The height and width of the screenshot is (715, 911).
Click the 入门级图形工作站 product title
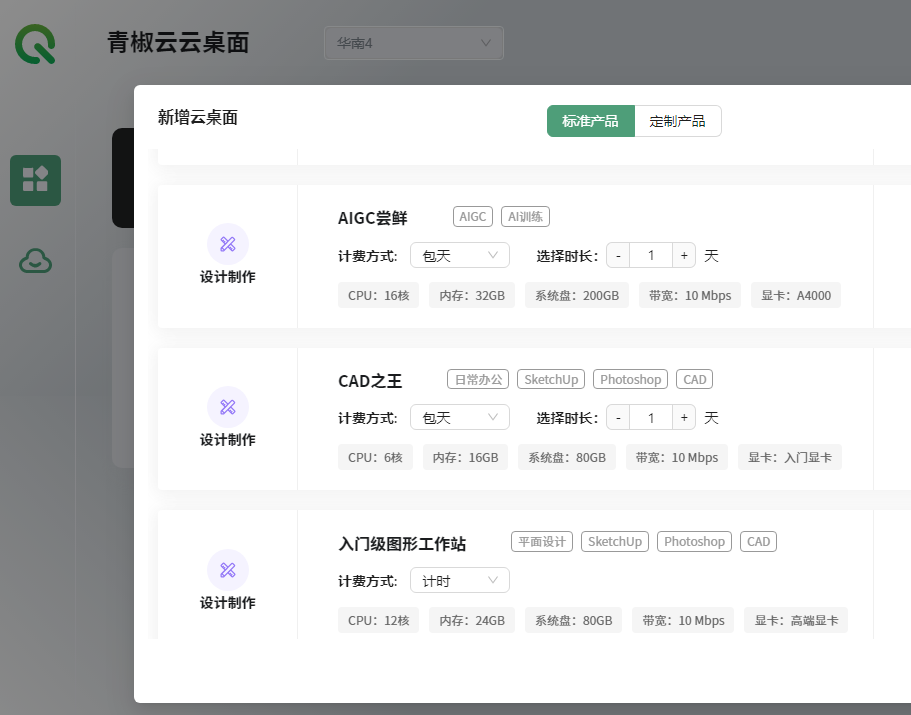[x=402, y=544]
